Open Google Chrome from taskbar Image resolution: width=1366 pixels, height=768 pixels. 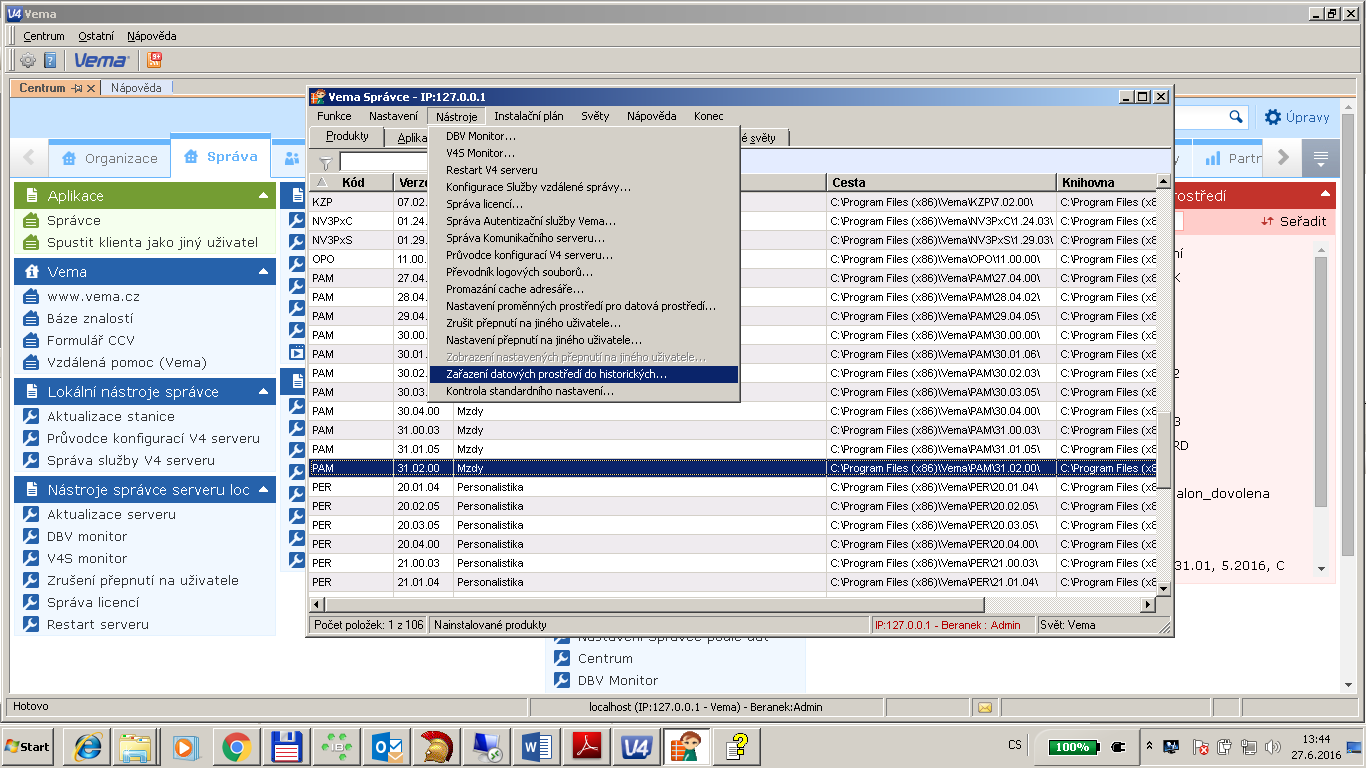236,747
